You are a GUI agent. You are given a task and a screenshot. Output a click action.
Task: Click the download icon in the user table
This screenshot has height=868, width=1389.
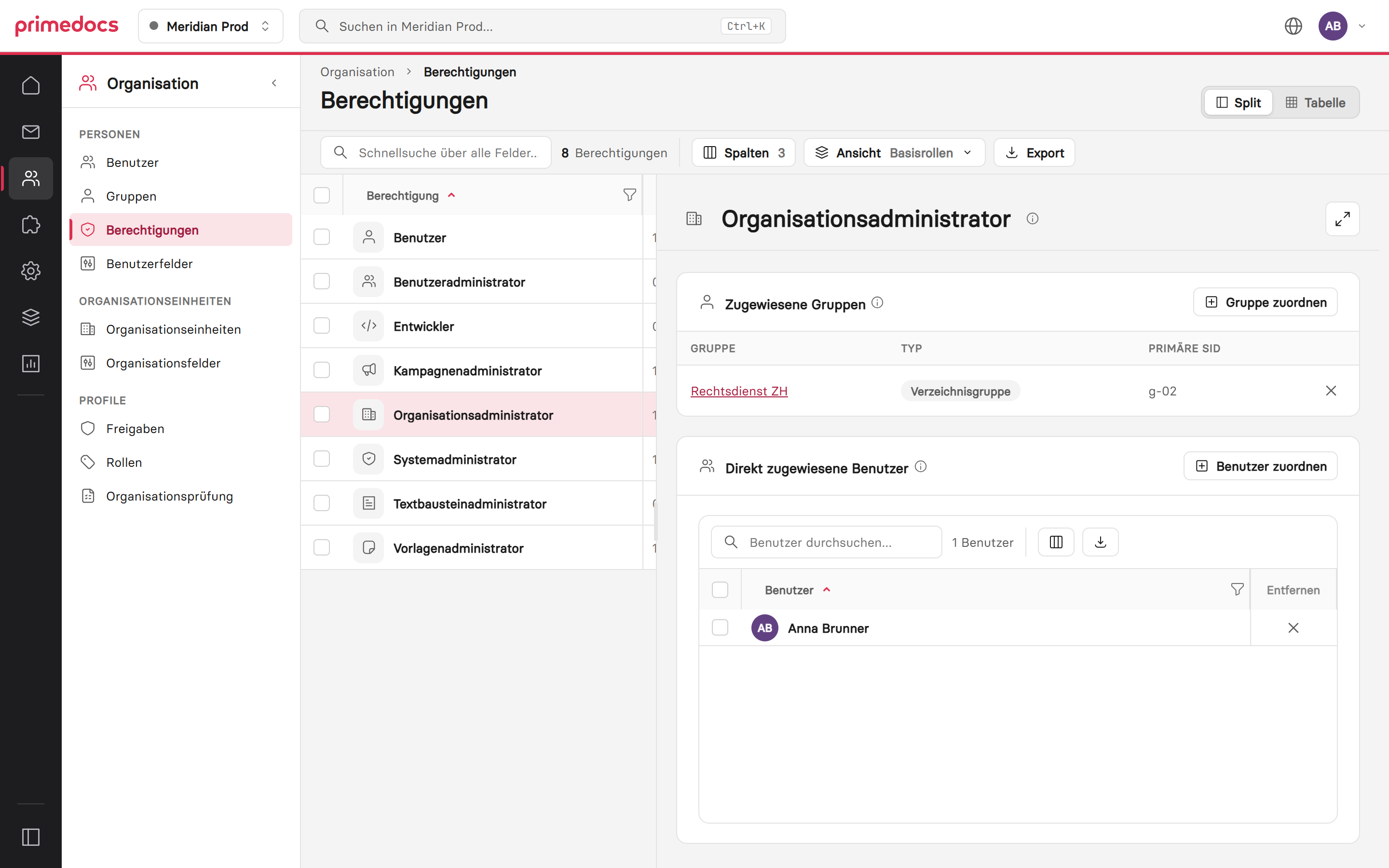(x=1100, y=542)
